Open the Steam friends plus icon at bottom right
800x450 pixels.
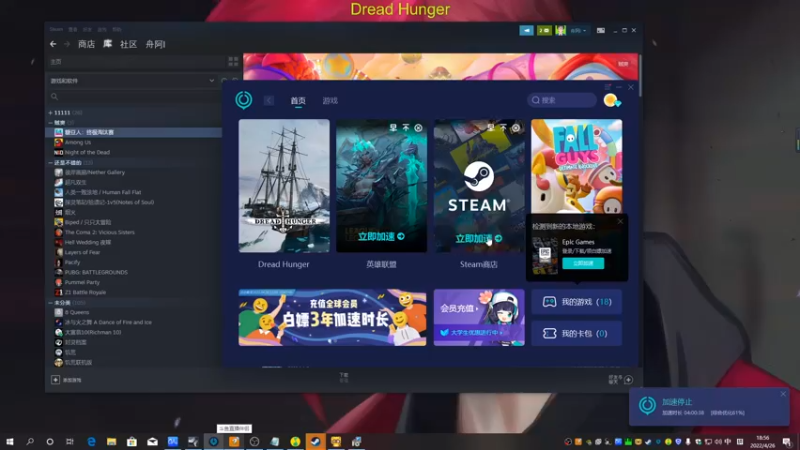click(x=629, y=380)
